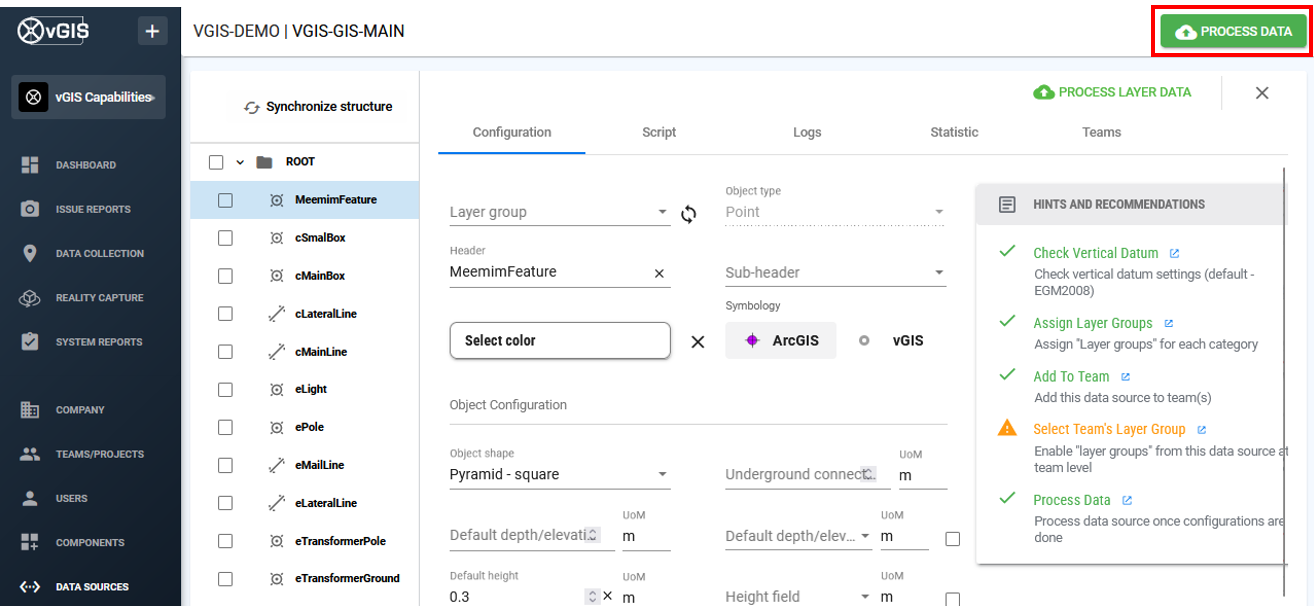
Task: Close the layer configuration panel
Action: point(1262,93)
